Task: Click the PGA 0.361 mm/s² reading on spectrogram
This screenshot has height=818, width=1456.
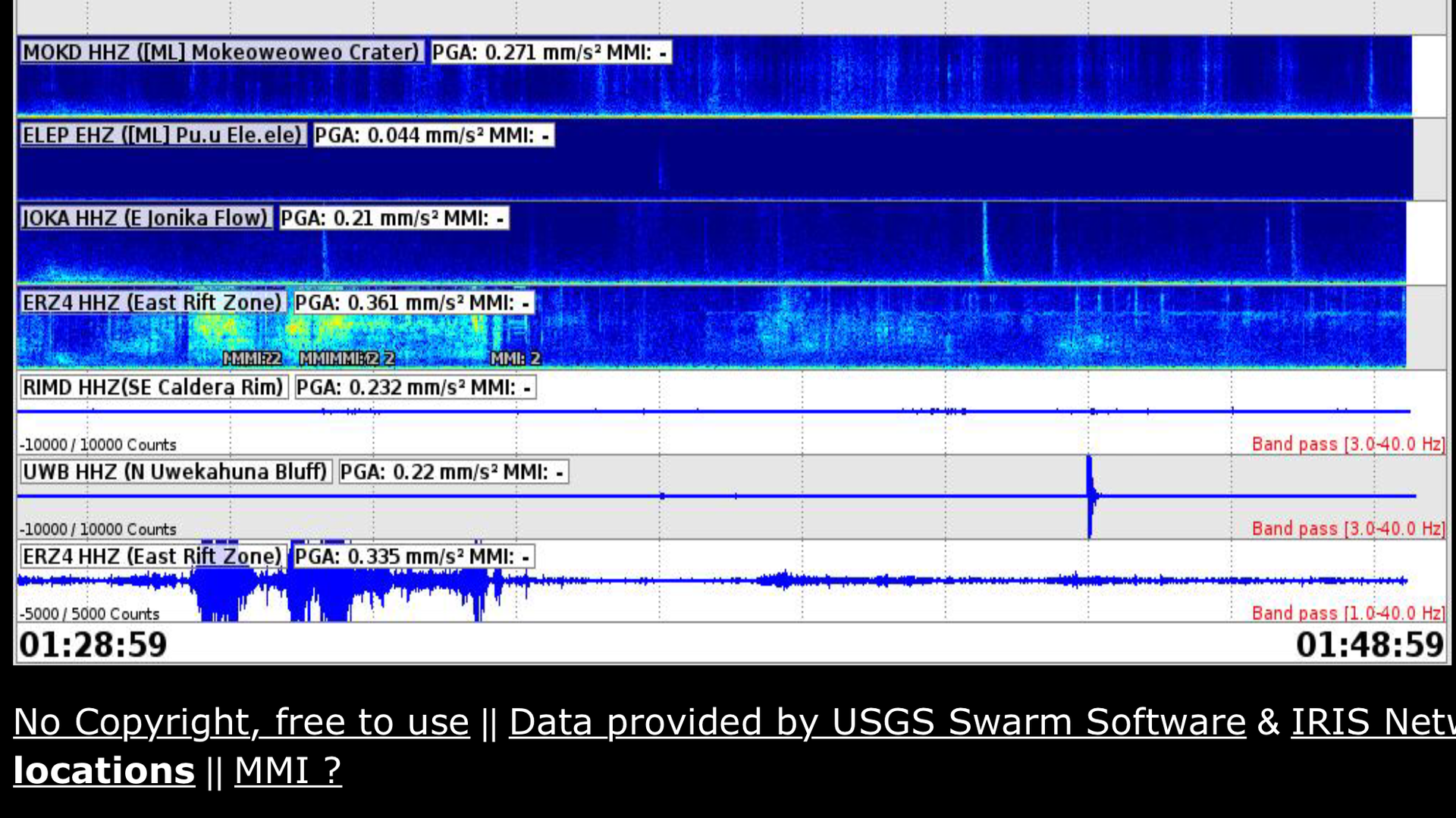Action: 413,302
